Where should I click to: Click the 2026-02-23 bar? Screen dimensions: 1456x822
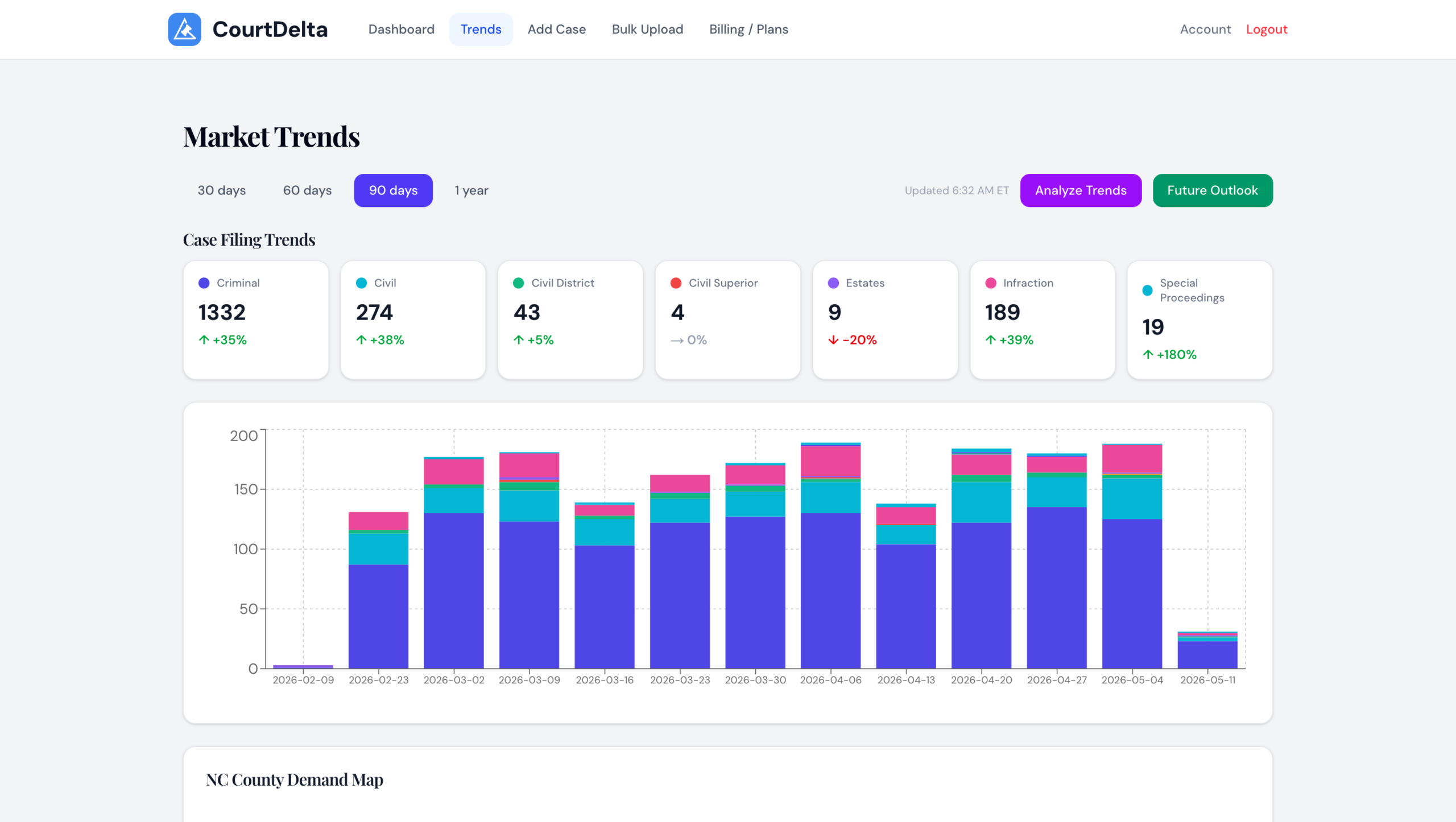click(x=378, y=590)
